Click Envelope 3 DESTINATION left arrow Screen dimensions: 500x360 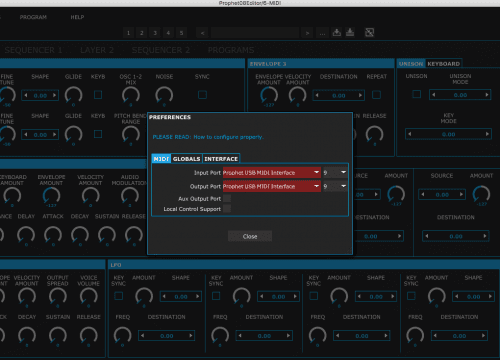click(317, 95)
